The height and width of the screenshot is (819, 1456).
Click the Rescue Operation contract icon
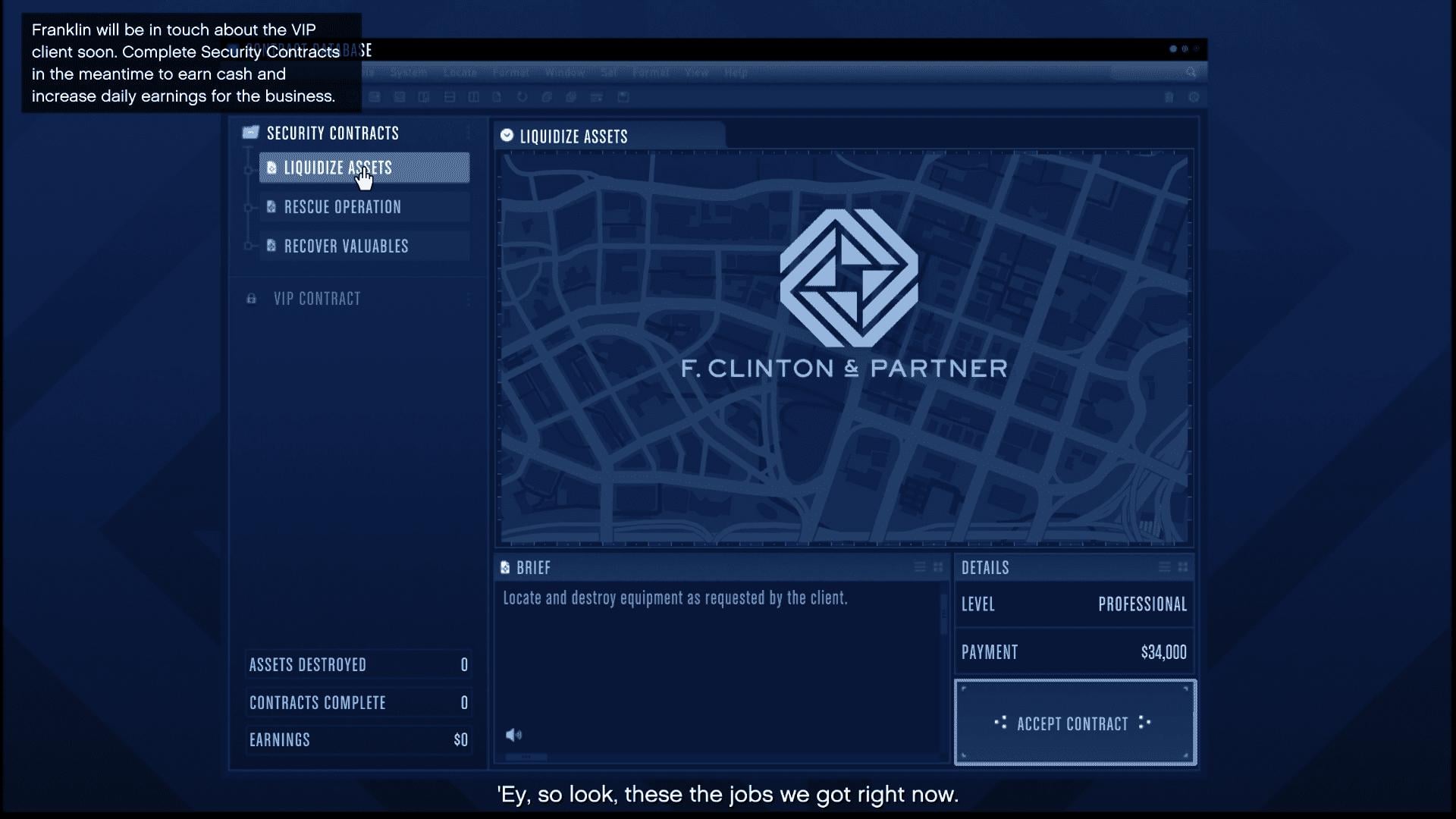pos(271,207)
